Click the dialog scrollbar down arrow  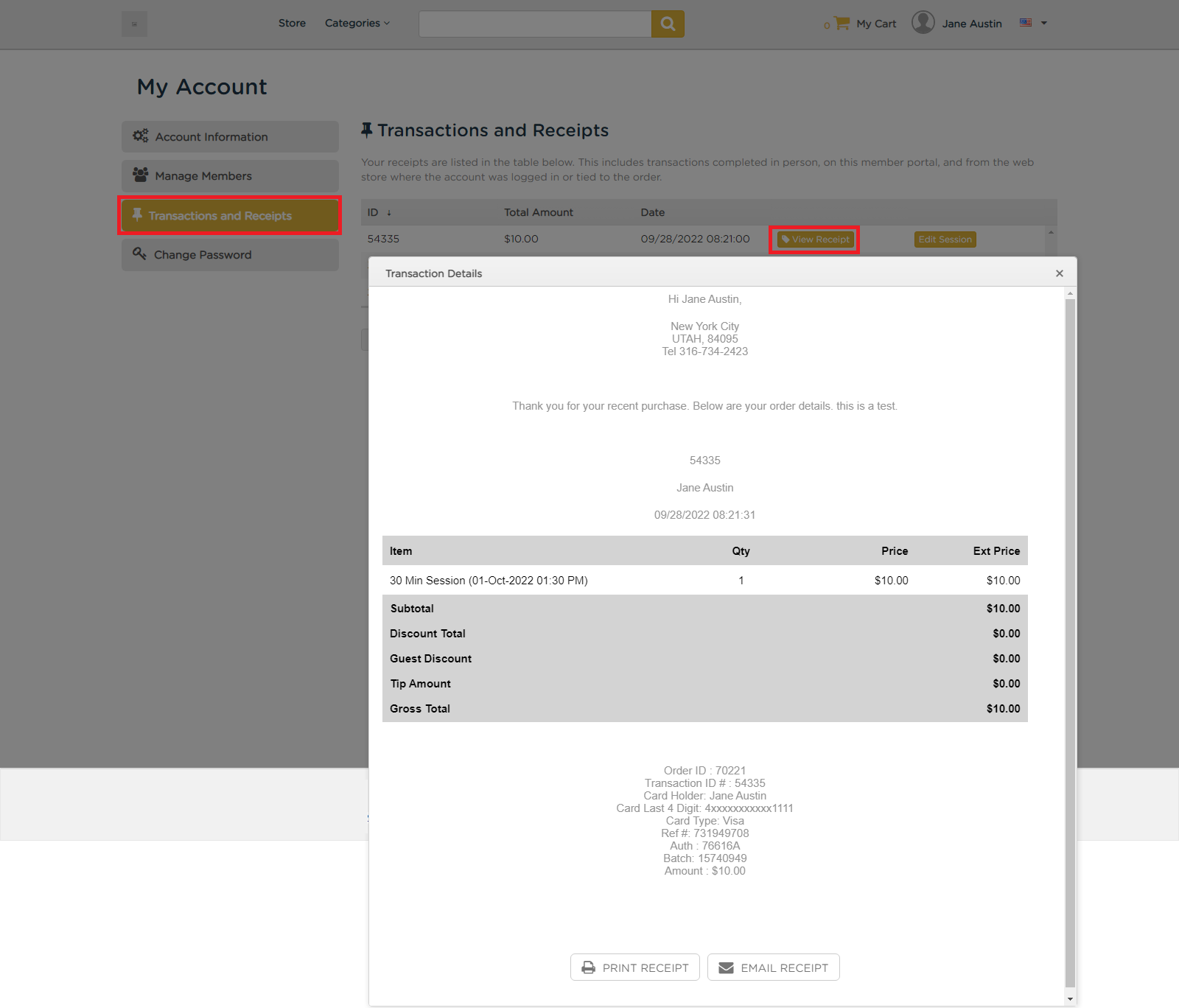pyautogui.click(x=1070, y=999)
